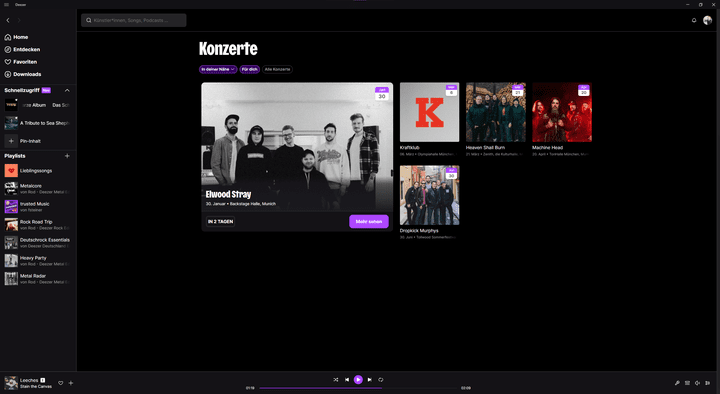Image resolution: width=720 pixels, height=394 pixels.
Task: Open the hamburger menu in title bar
Action: pos(6,5)
